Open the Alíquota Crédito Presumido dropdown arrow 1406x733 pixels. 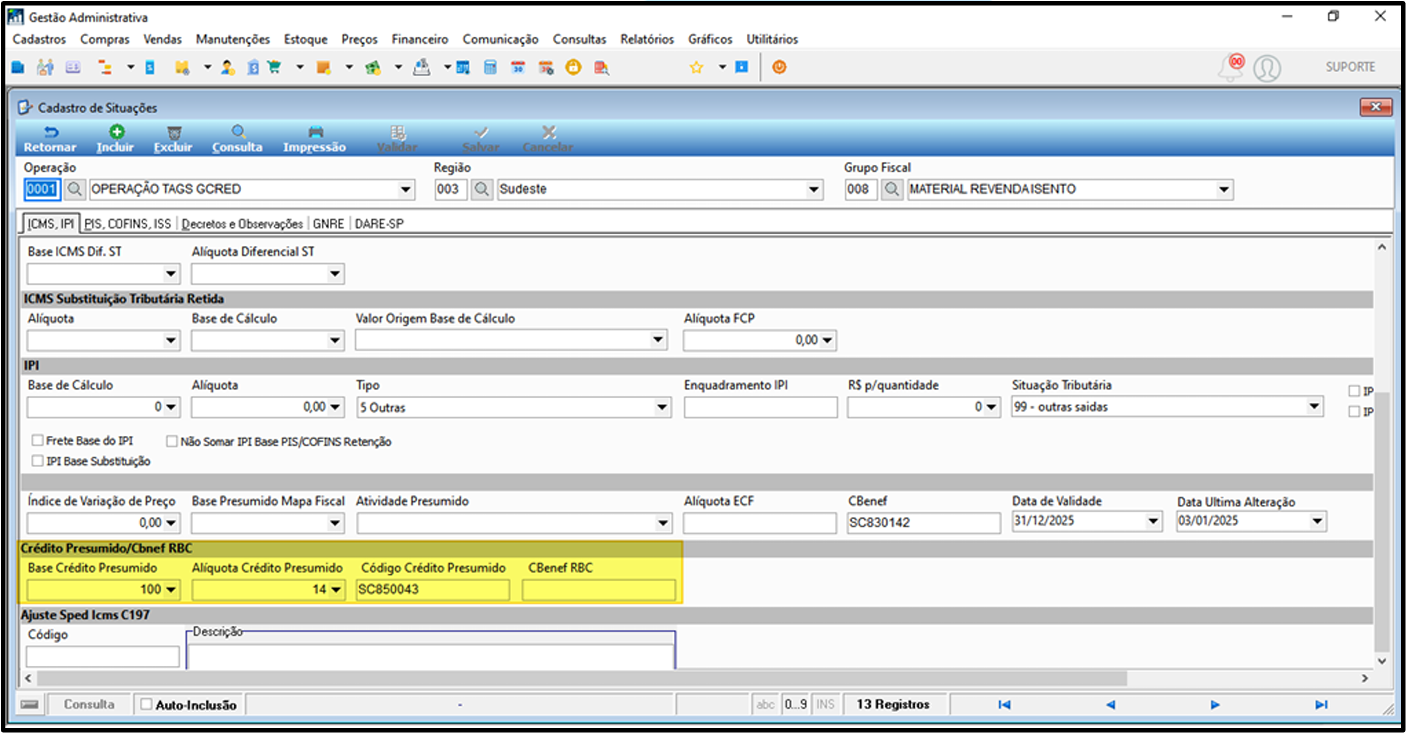[x=336, y=590]
